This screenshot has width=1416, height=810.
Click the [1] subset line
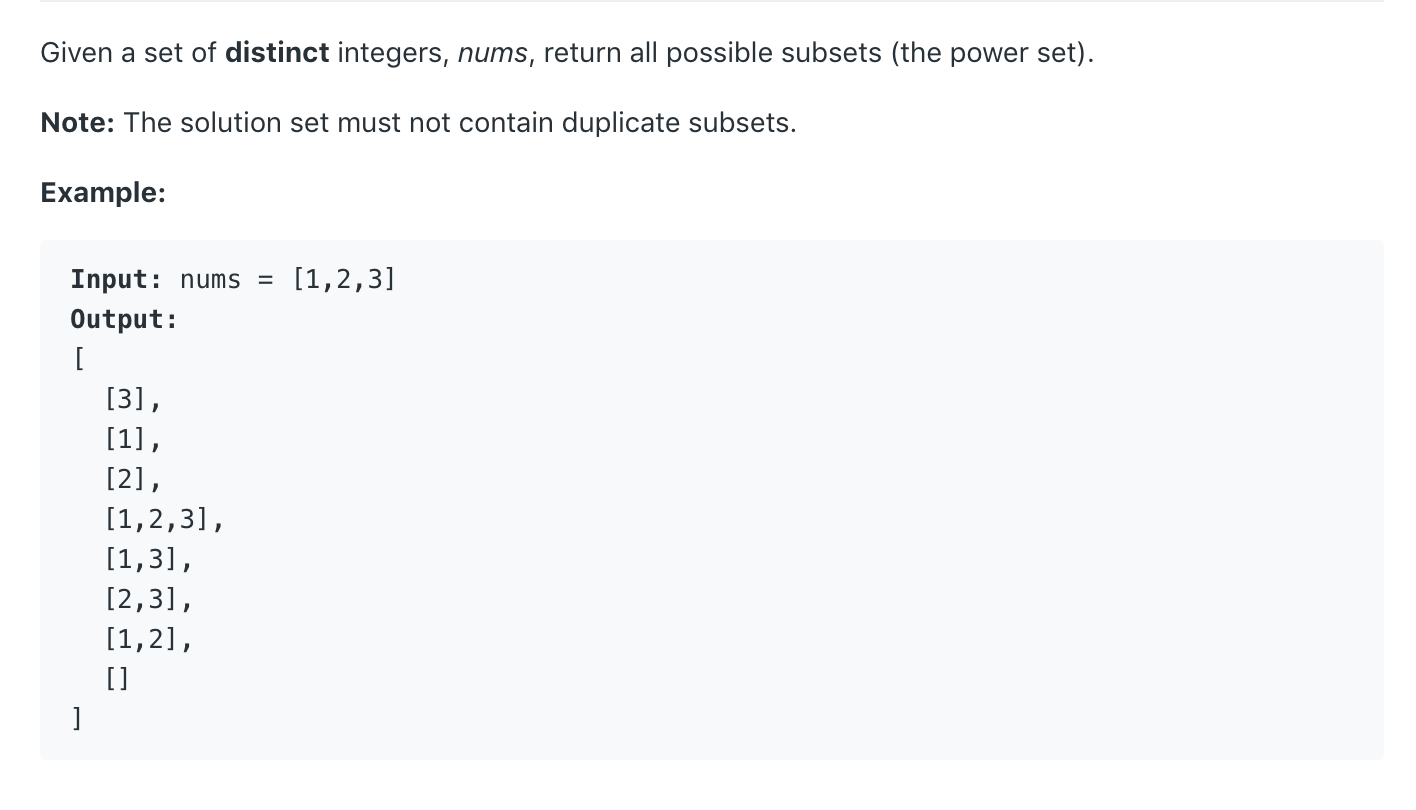[x=132, y=440]
